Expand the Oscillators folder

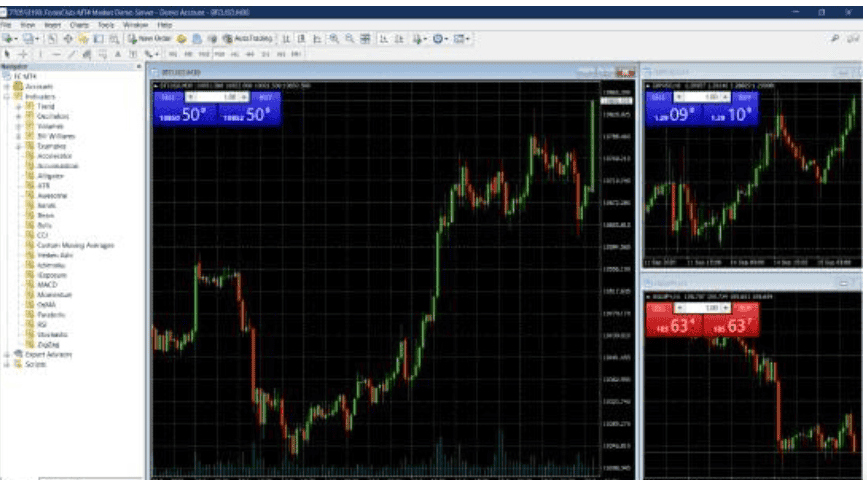[x=18, y=117]
